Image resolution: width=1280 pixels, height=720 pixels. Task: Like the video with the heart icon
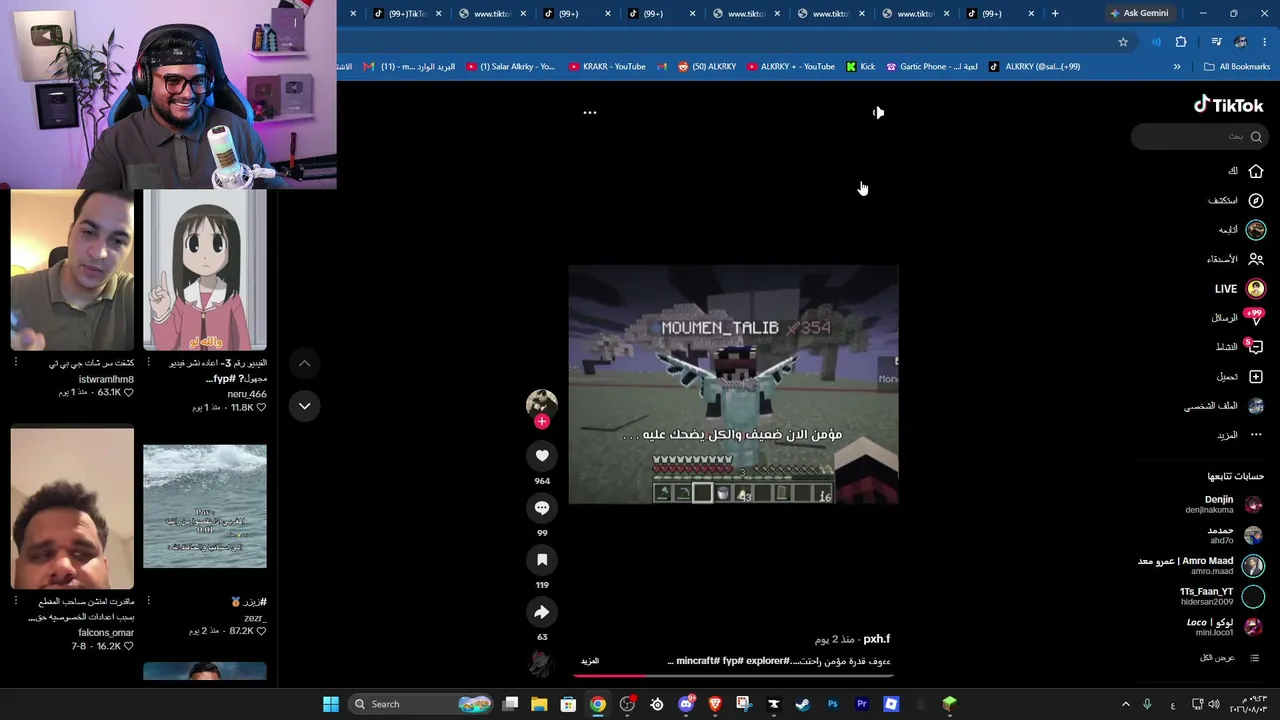coord(542,456)
